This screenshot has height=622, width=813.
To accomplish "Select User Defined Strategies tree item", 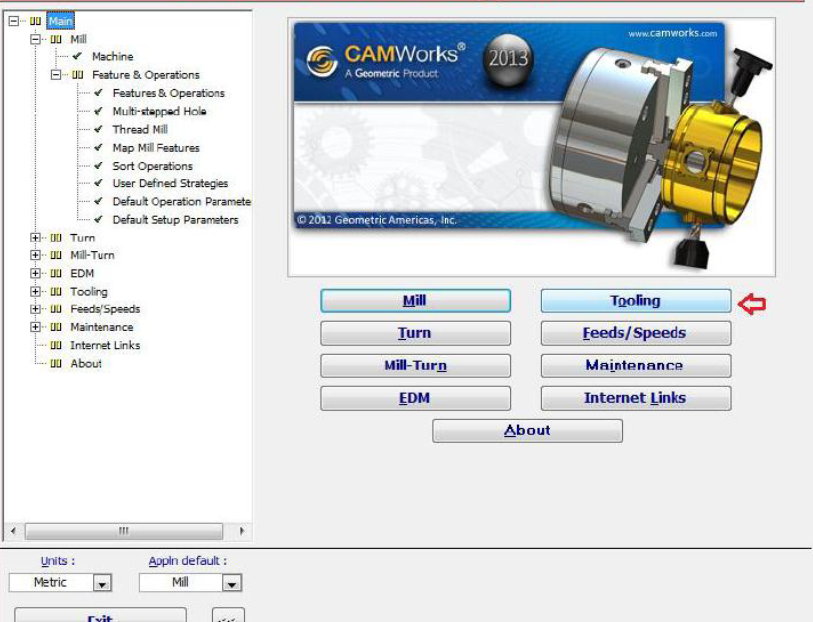I will coord(169,184).
